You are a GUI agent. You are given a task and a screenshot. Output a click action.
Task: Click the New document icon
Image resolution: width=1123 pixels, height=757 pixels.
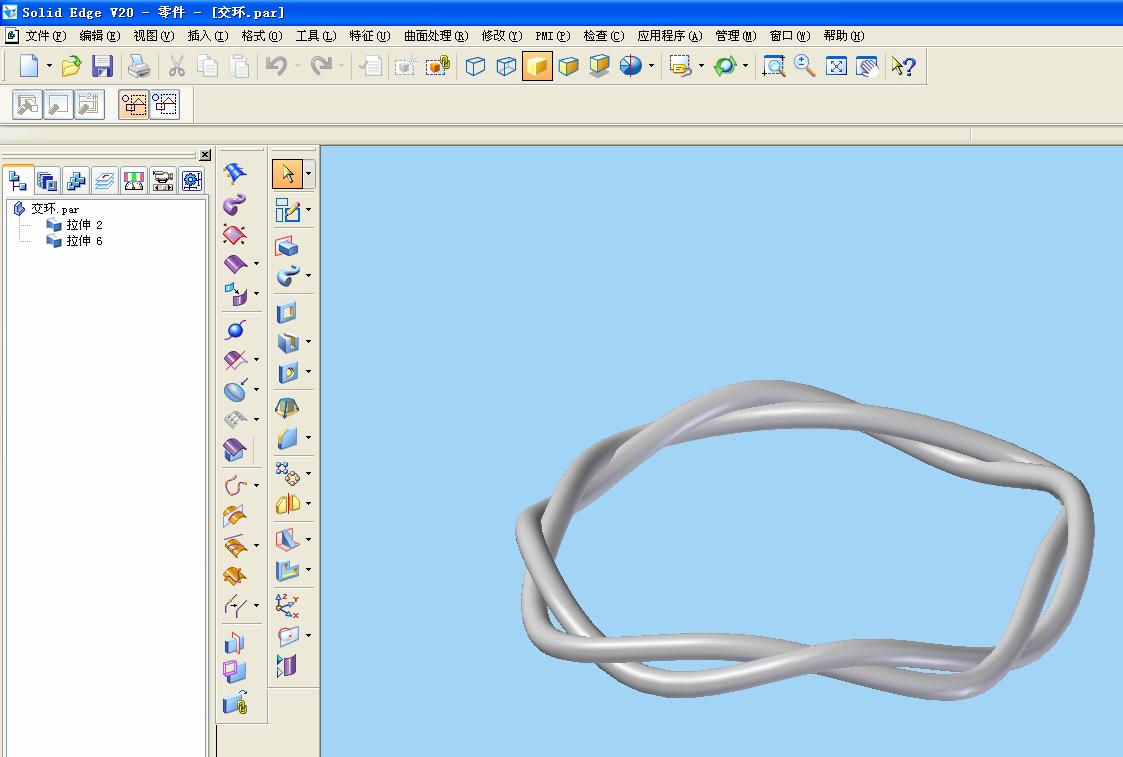click(x=29, y=66)
